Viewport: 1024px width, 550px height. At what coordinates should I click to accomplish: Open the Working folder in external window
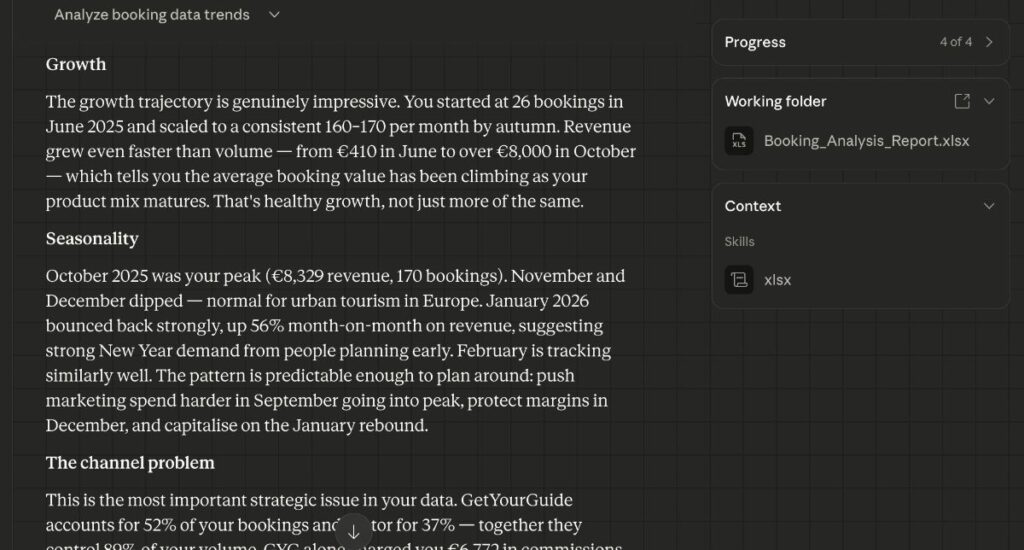click(x=962, y=101)
